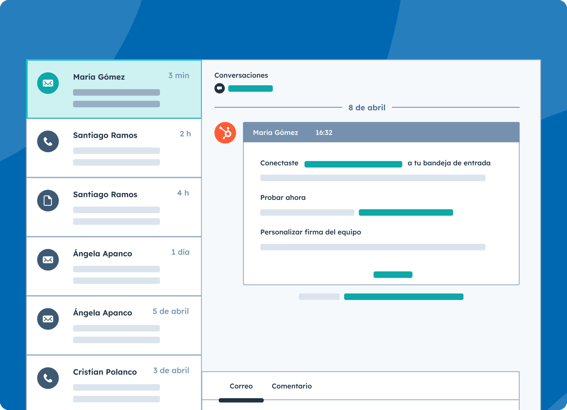This screenshot has height=410, width=567.
Task: Click the 4 h timestamp
Action: pyautogui.click(x=183, y=193)
